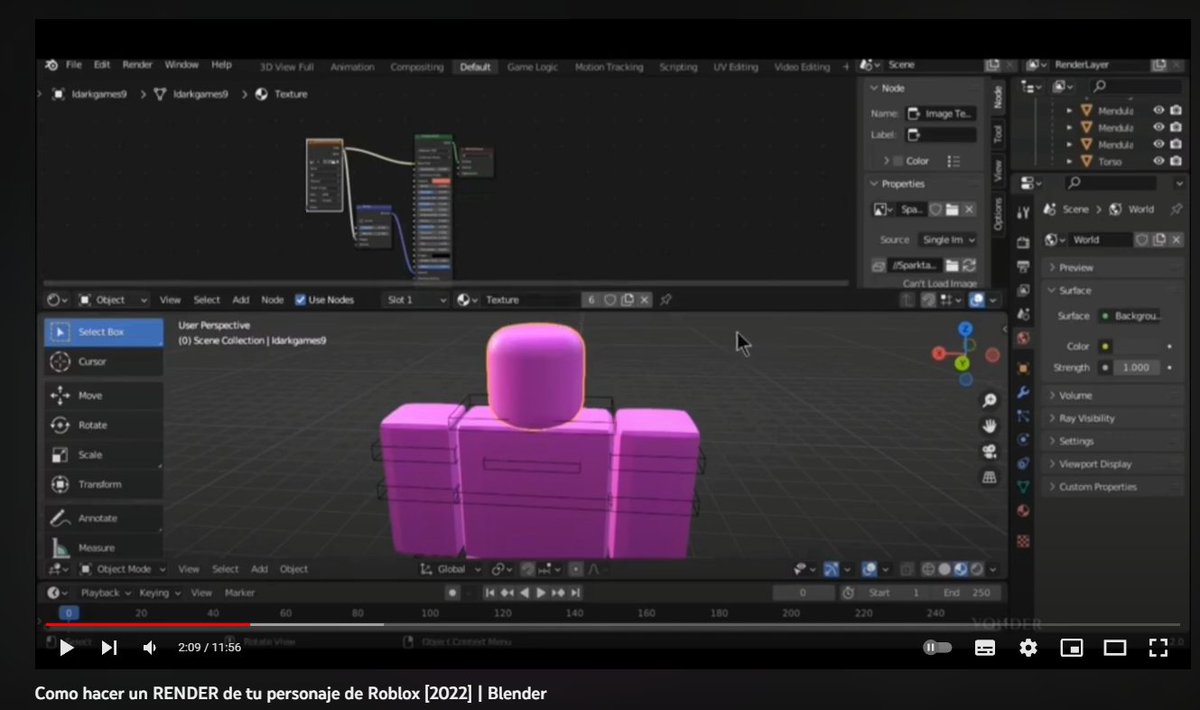Toggle the camera view icon

[989, 452]
